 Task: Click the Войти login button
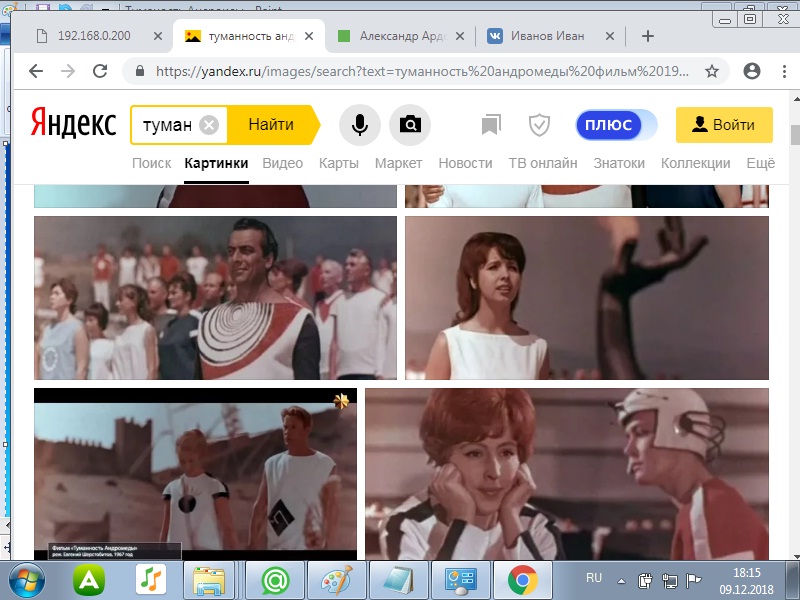pyautogui.click(x=724, y=124)
